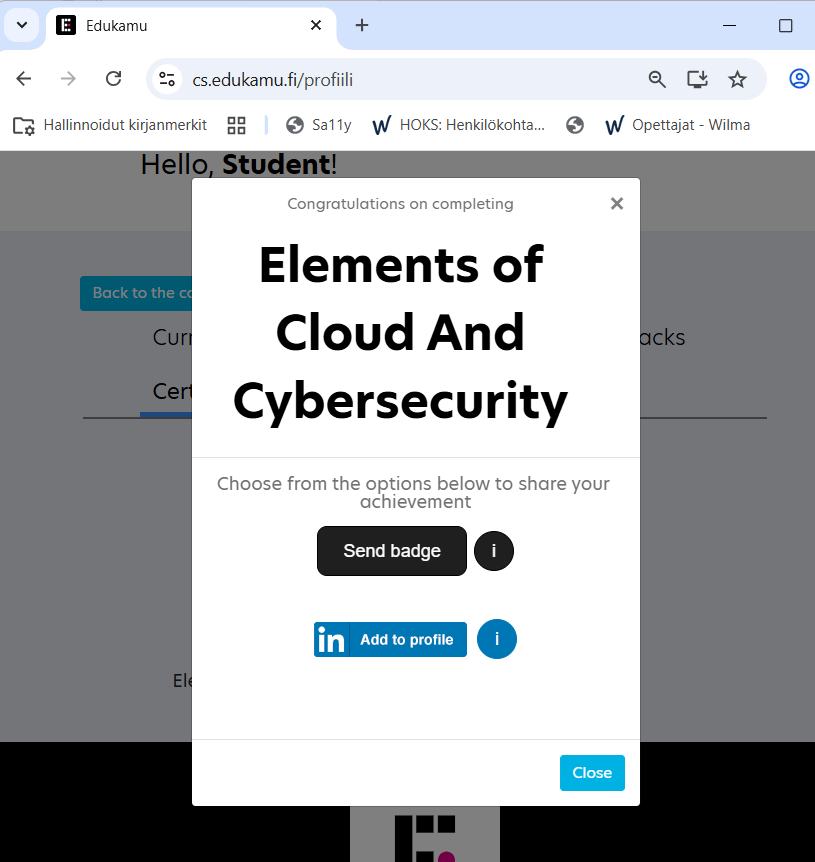
Task: Open a new tab with the plus button
Action: tap(362, 25)
